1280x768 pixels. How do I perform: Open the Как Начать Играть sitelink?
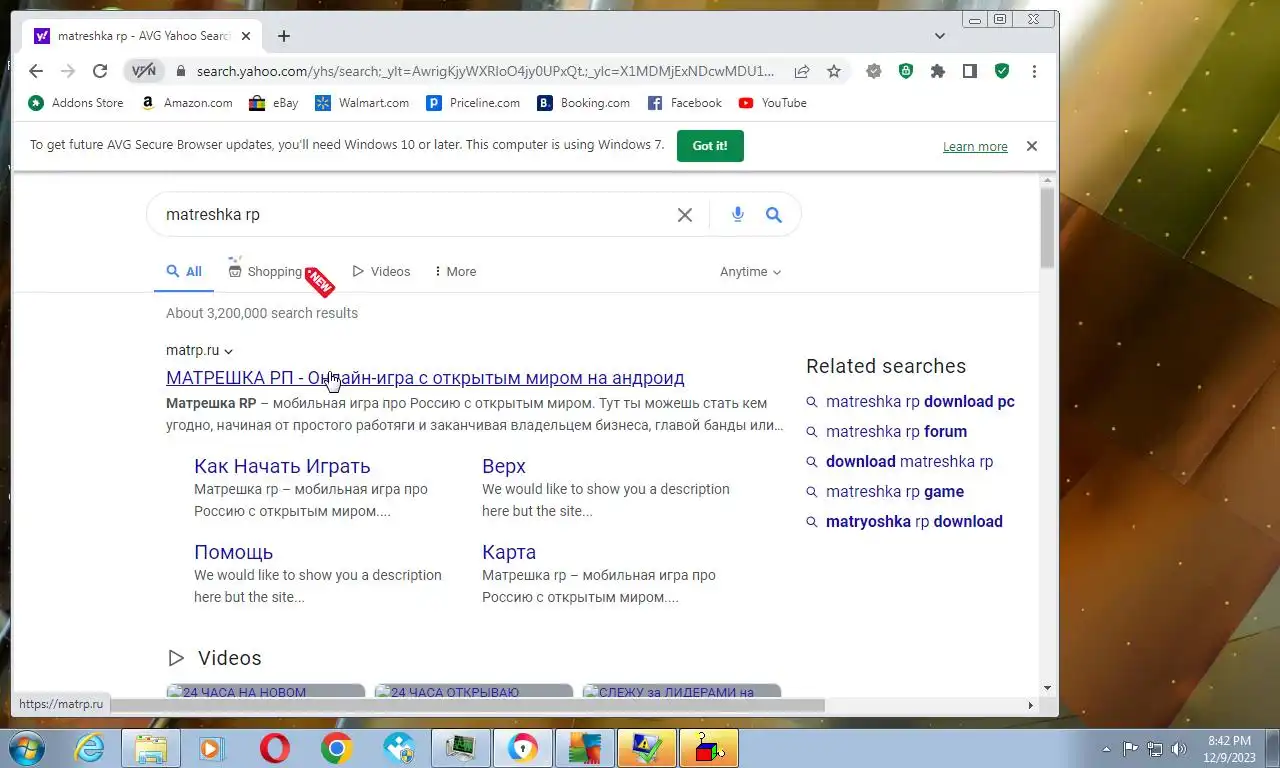point(282,466)
